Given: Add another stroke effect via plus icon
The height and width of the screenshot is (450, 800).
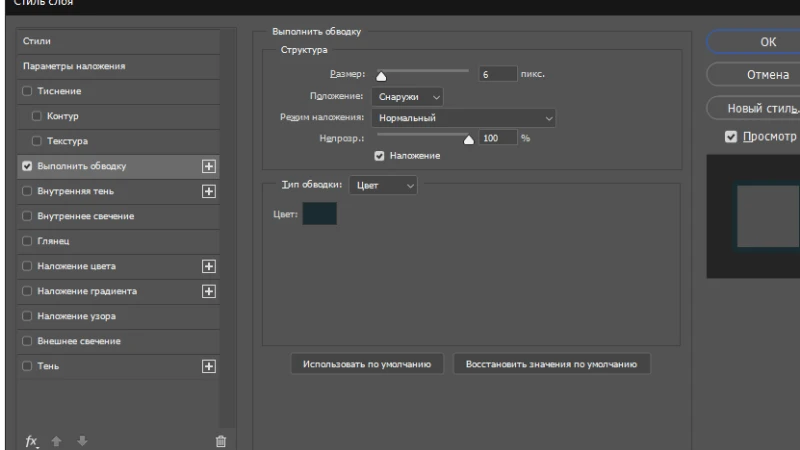Looking at the screenshot, I should (209, 166).
